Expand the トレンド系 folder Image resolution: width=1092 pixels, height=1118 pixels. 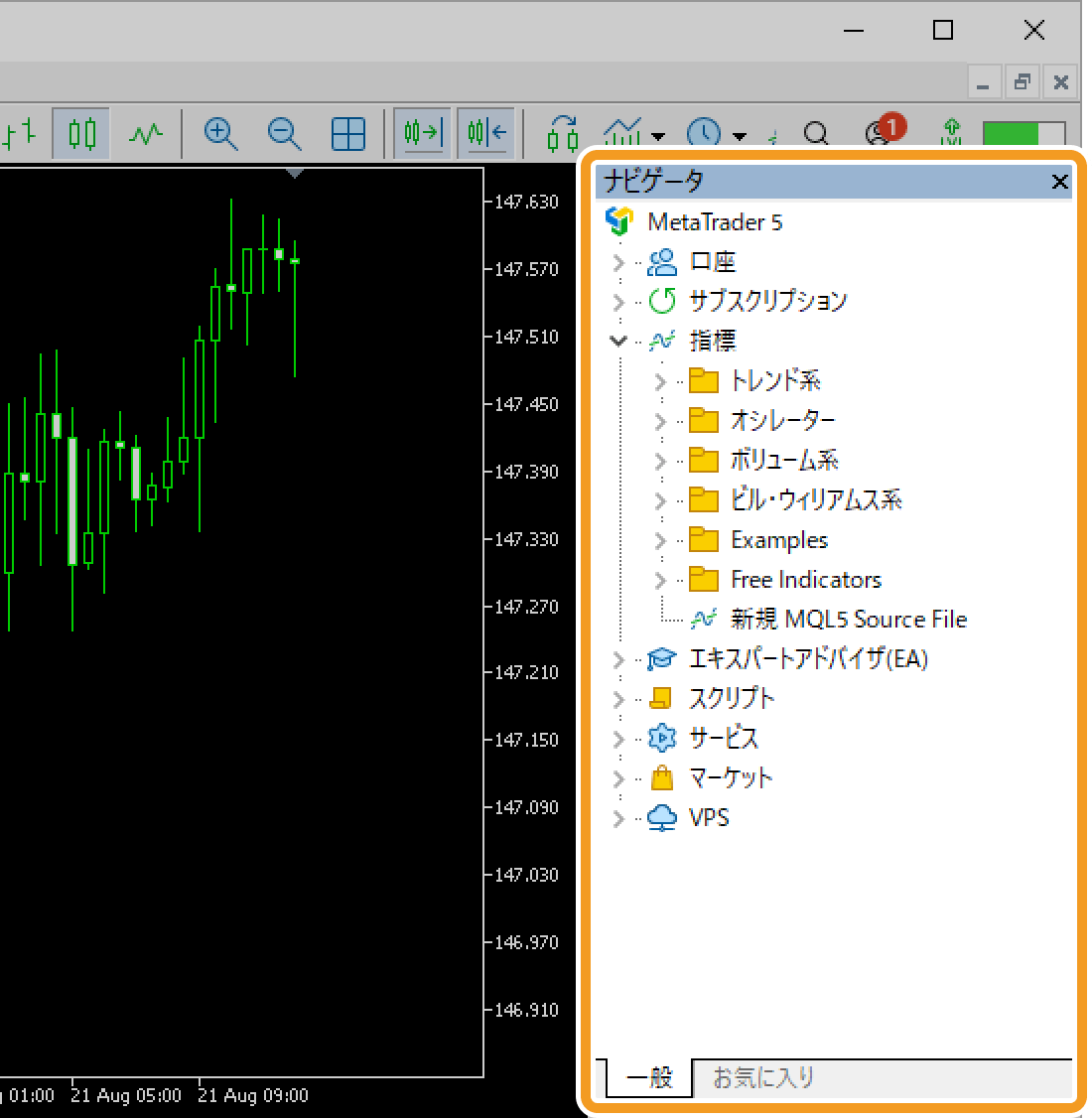point(660,381)
